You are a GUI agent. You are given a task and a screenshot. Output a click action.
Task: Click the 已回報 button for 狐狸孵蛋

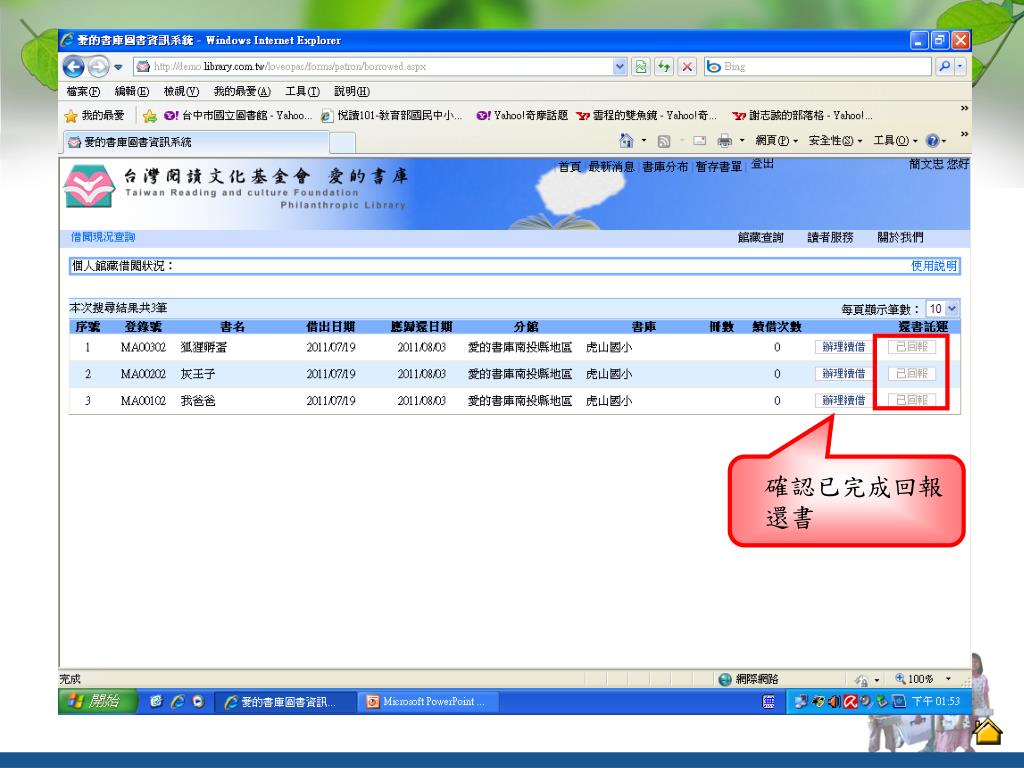(x=912, y=347)
